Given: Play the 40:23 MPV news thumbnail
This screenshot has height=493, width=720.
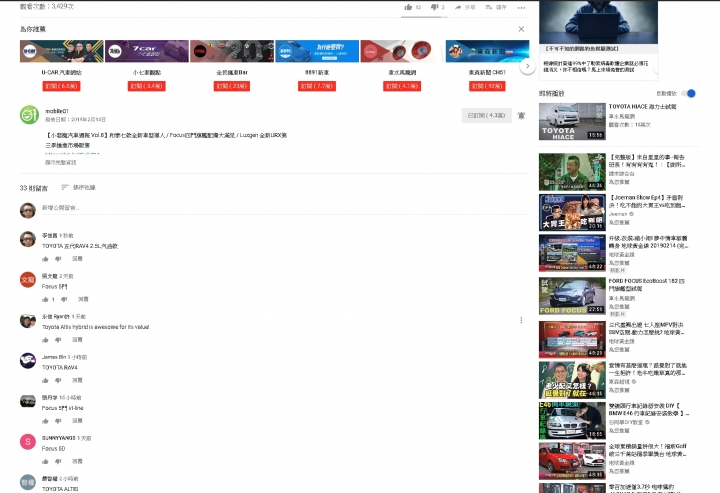Looking at the screenshot, I should (572, 340).
